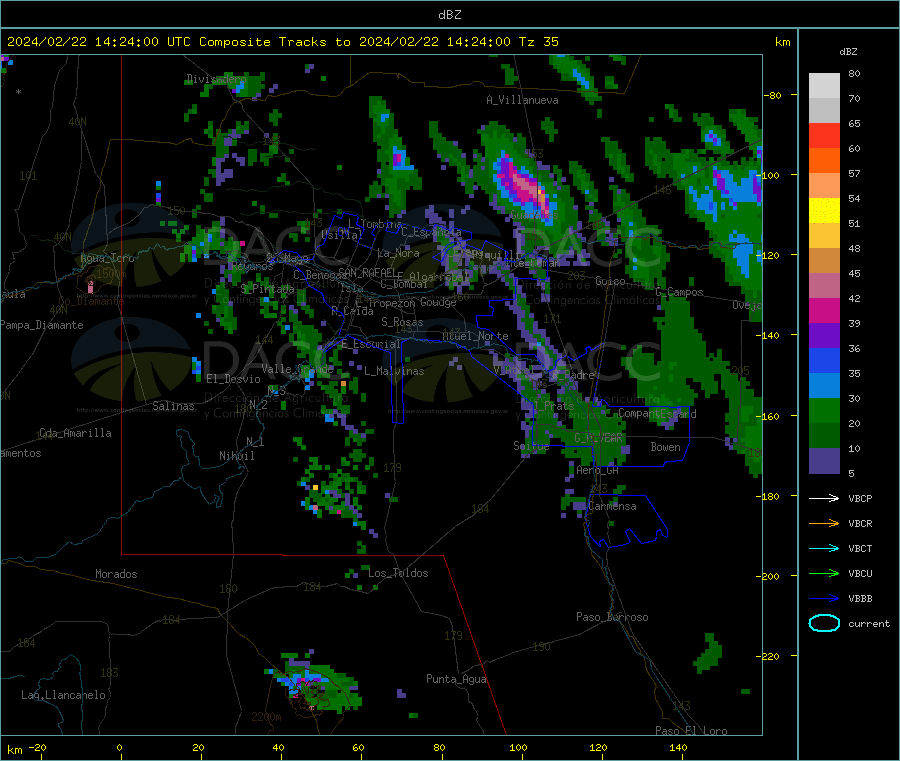The height and width of the screenshot is (761, 900).
Task: Click the white VBCP arrow legend icon
Action: (x=824, y=498)
